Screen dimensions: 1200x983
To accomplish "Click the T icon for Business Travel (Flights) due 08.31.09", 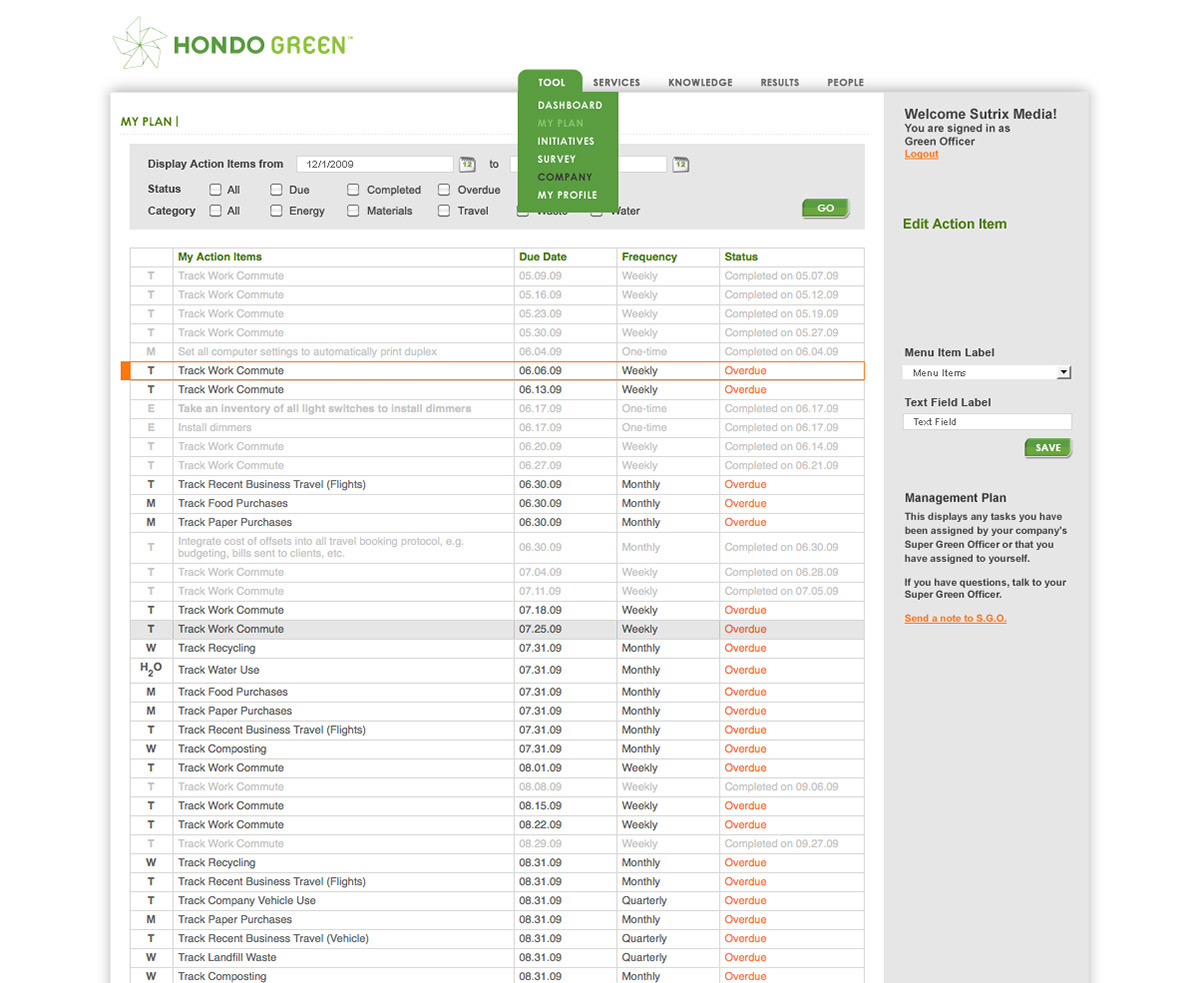I will pos(151,882).
